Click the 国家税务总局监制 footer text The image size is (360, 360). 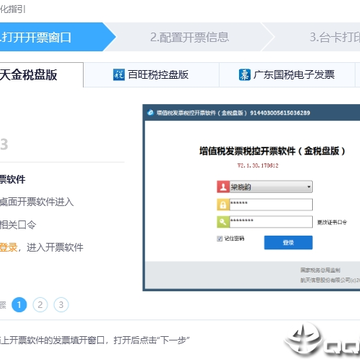[x=321, y=270]
